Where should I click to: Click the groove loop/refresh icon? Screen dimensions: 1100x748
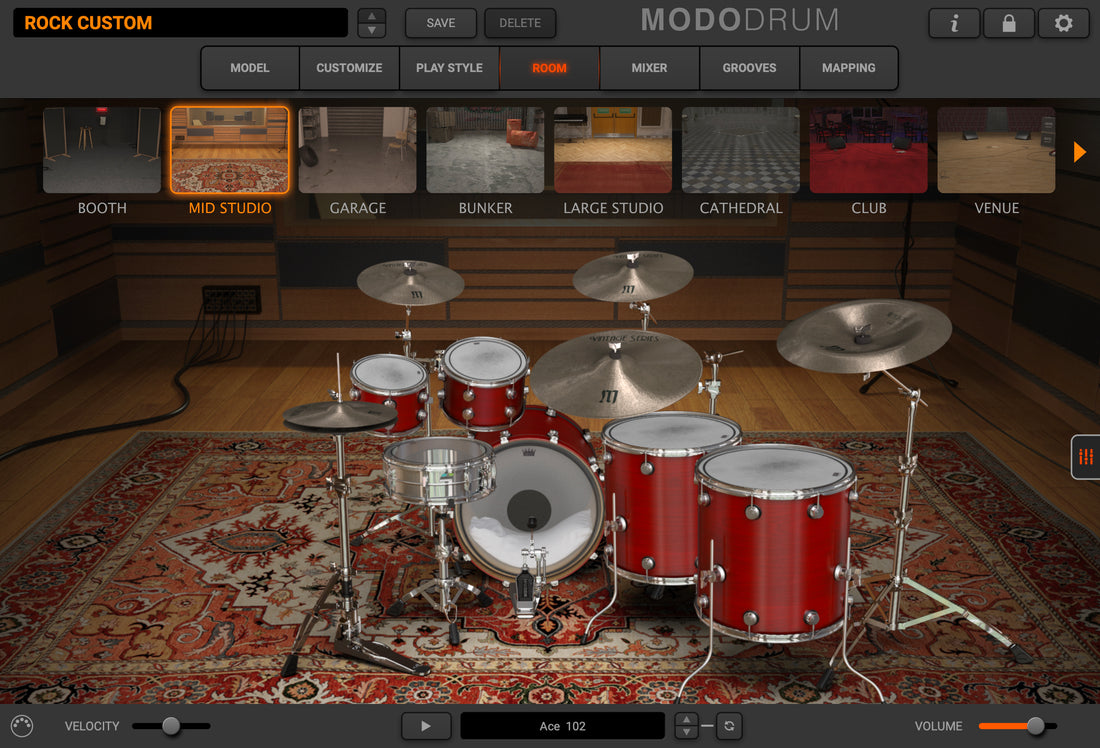[x=729, y=726]
